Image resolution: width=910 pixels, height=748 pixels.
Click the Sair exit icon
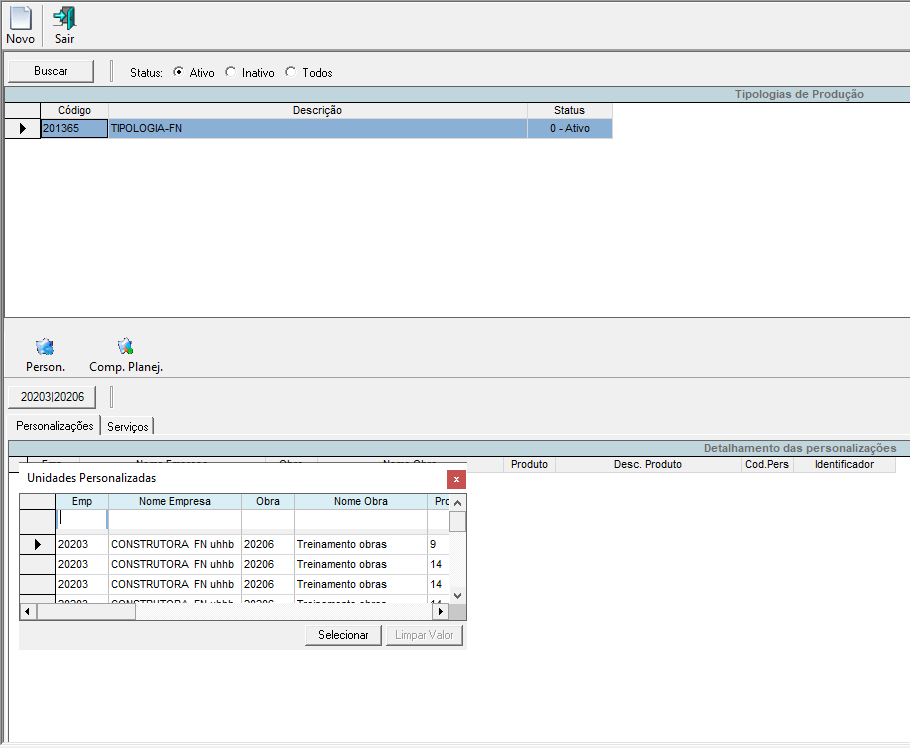(65, 18)
